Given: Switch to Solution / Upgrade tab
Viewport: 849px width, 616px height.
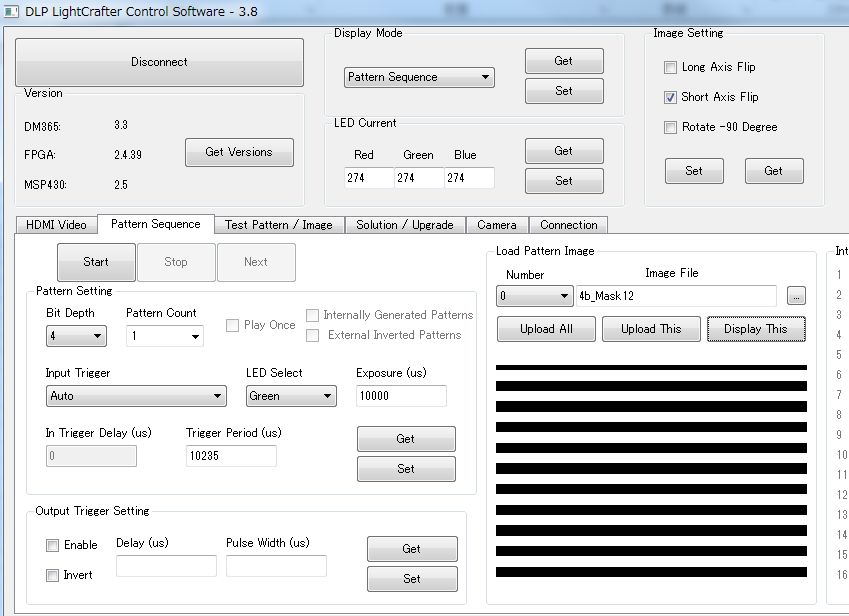Looking at the screenshot, I should [x=404, y=225].
